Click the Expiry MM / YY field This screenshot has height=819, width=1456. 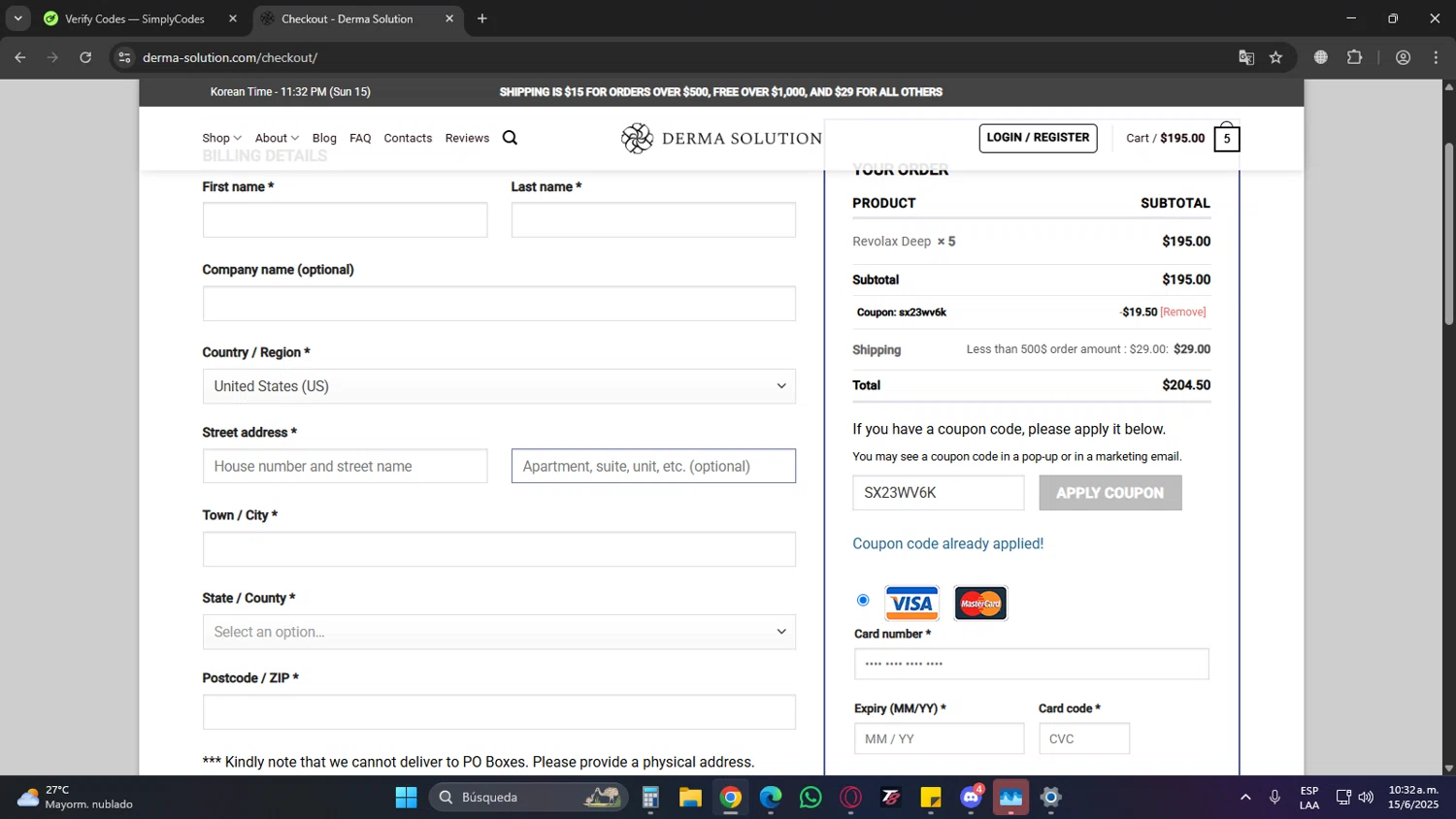(x=939, y=738)
